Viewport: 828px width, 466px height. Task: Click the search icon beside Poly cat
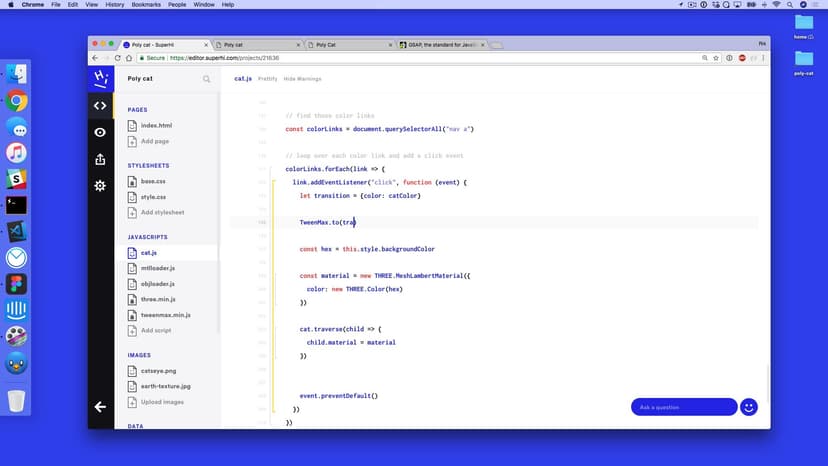click(207, 78)
